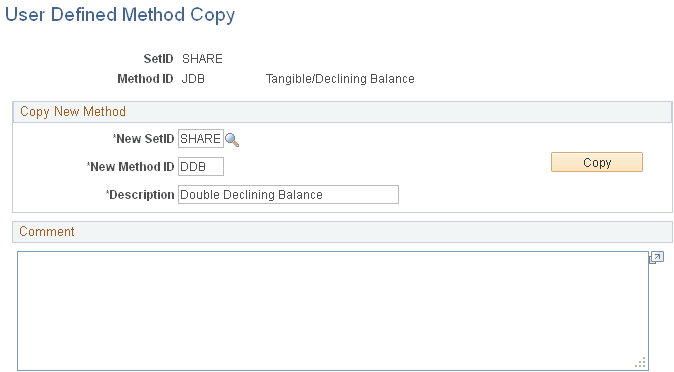Click the top 'SetID' label
The height and width of the screenshot is (372, 674).
click(158, 59)
